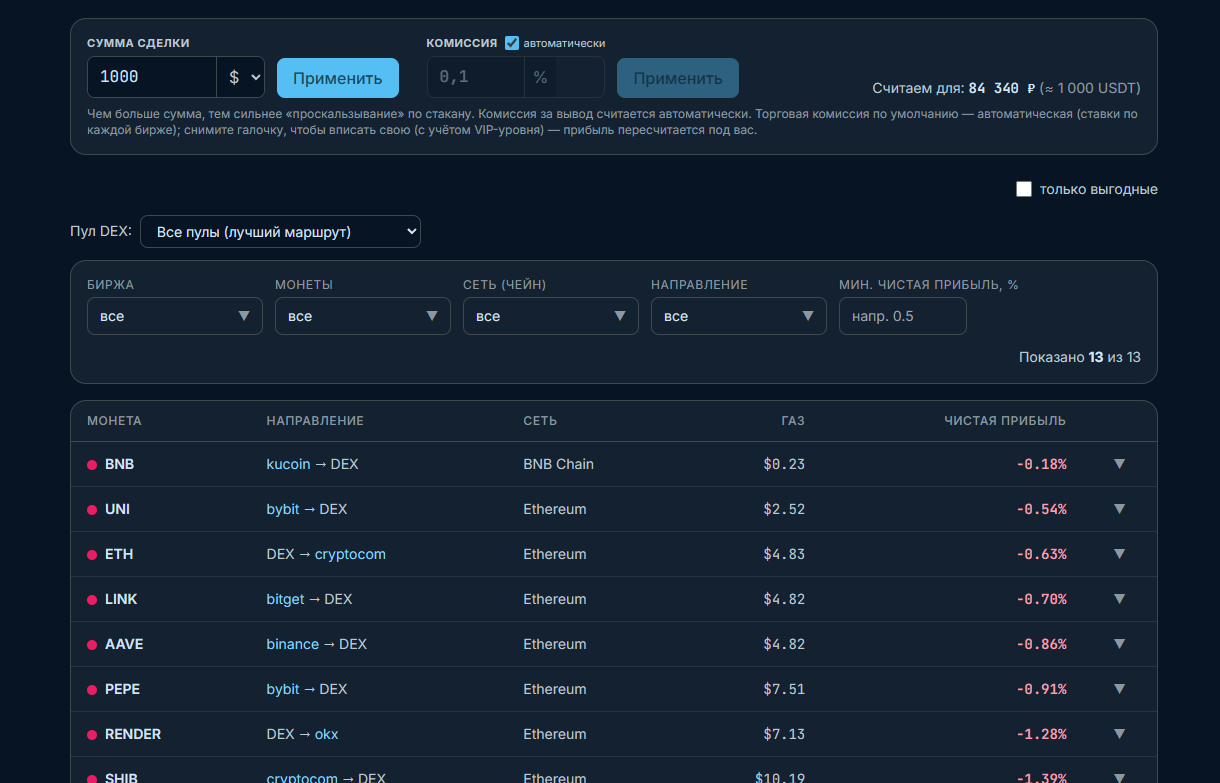This screenshot has height=783, width=1220.
Task: Click the PEPE coin name
Action: 122,689
